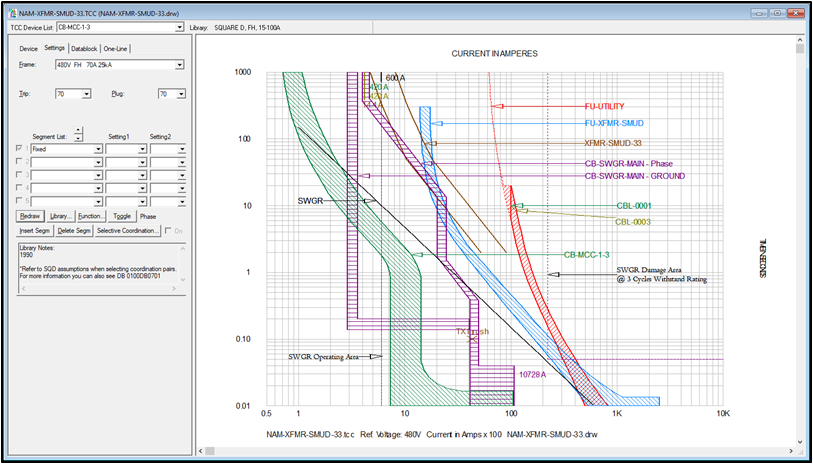Select the CB-MCC-1-3 curve label on chart
Viewport: 813px width, 464px height.
pos(587,255)
